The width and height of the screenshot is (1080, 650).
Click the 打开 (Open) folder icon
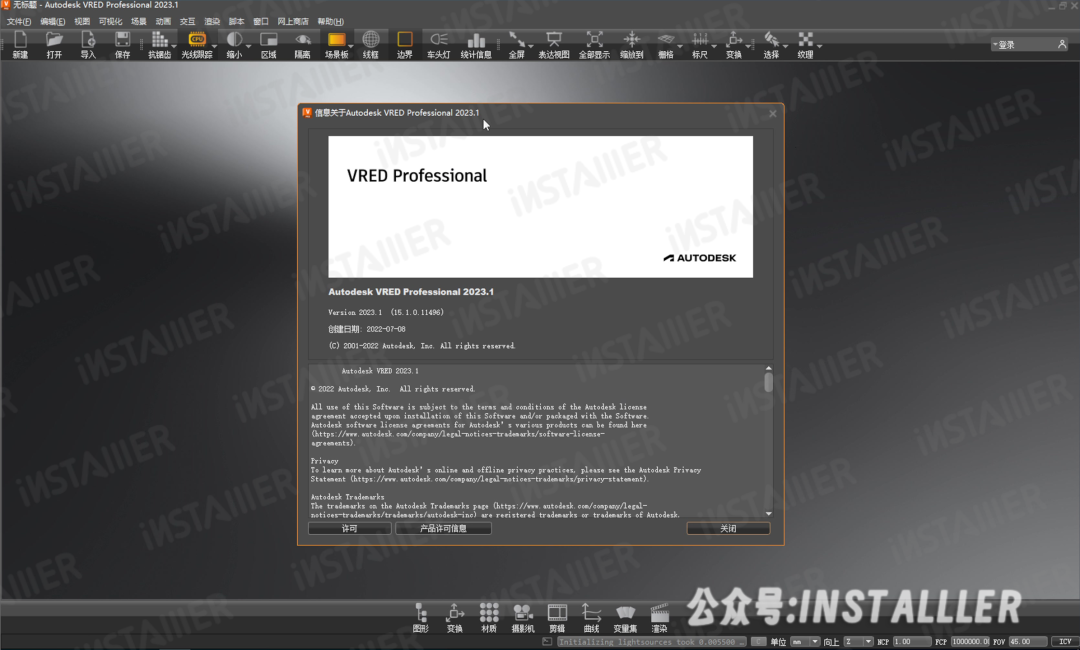(54, 45)
